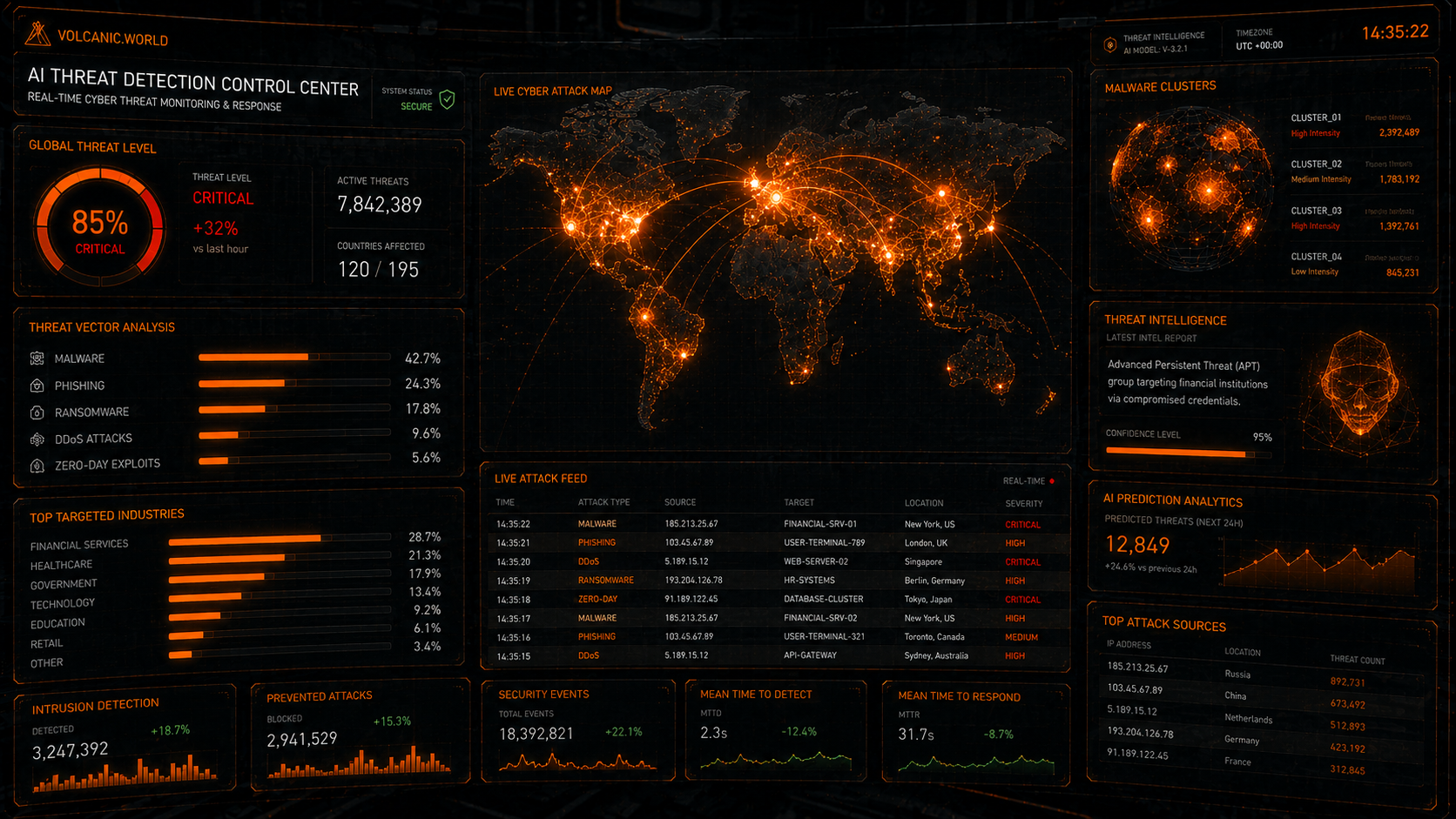Image resolution: width=1456 pixels, height=819 pixels.
Task: Select the USER-TERMINAL-321 feed row
Action: click(x=775, y=636)
